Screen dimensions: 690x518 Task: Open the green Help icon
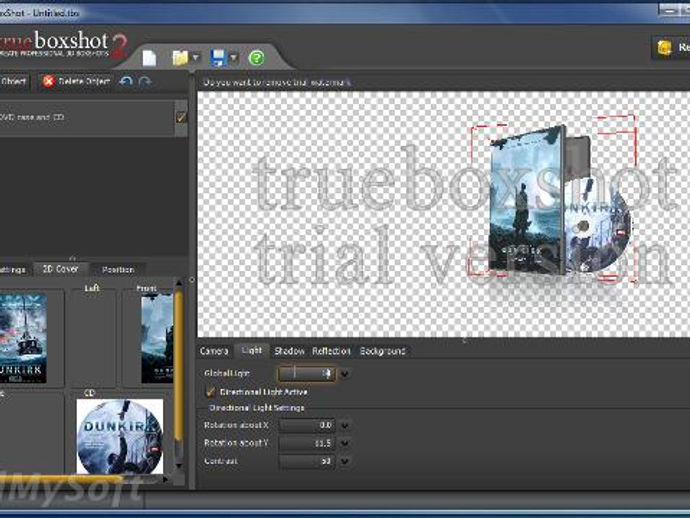point(257,58)
